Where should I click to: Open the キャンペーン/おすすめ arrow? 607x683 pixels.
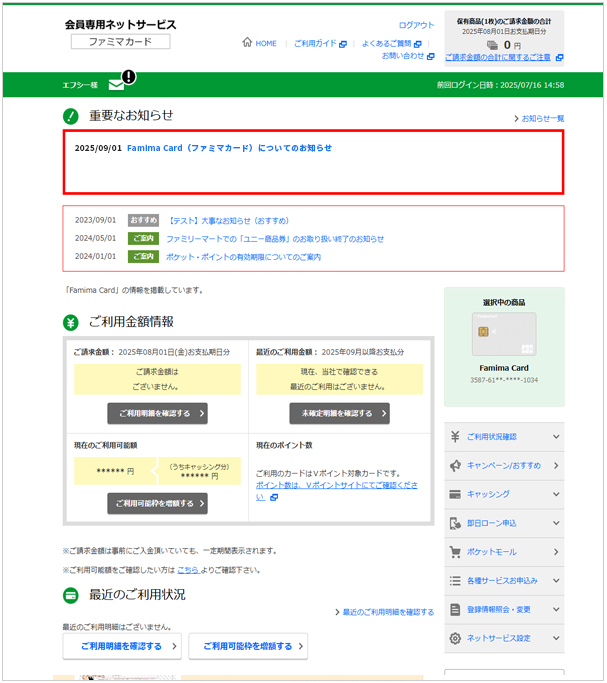pyautogui.click(x=556, y=465)
